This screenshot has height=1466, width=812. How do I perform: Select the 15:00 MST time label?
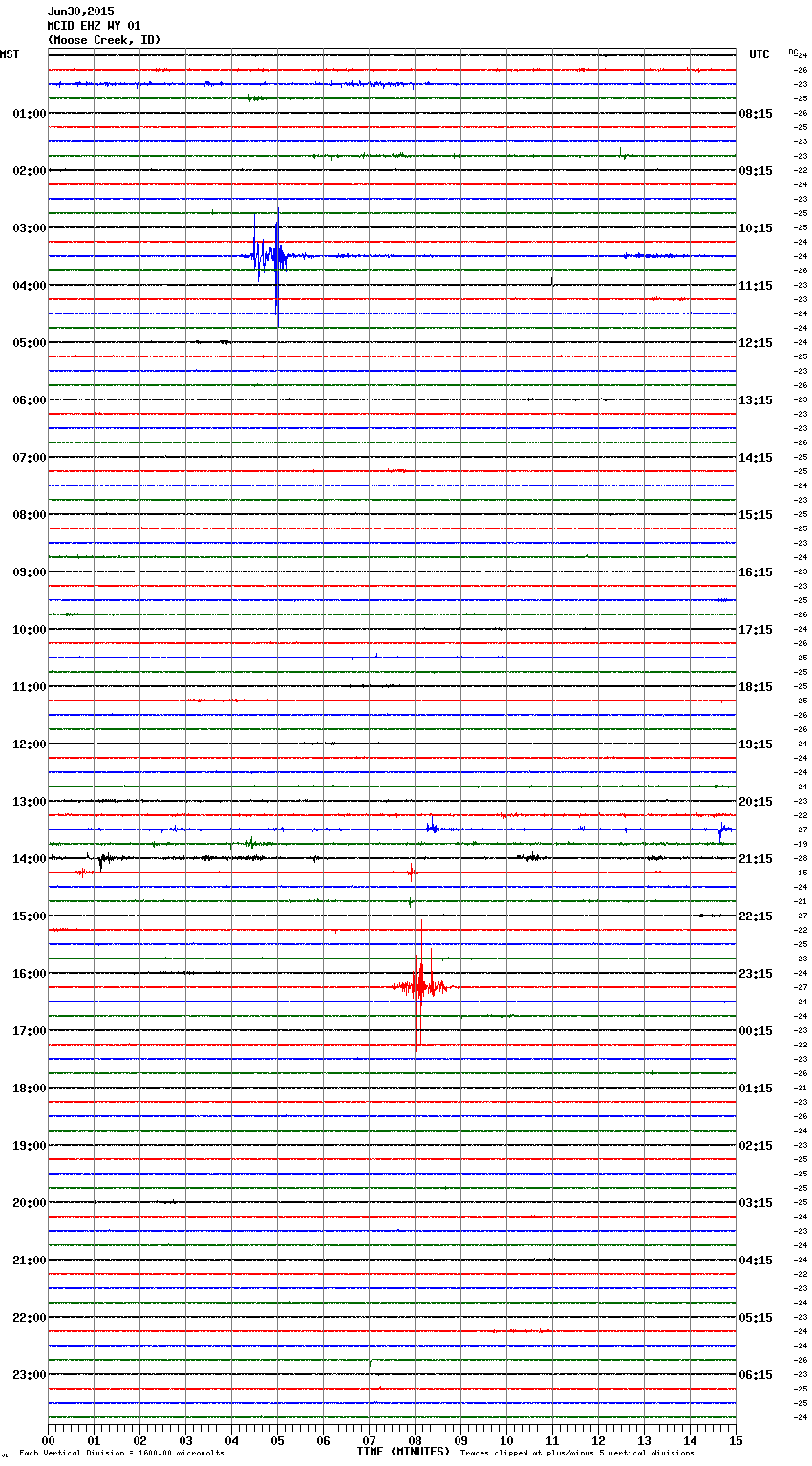tap(30, 916)
